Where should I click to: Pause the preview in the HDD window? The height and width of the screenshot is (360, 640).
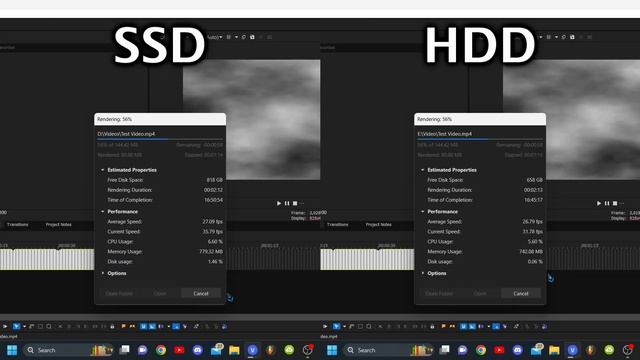(x=607, y=203)
